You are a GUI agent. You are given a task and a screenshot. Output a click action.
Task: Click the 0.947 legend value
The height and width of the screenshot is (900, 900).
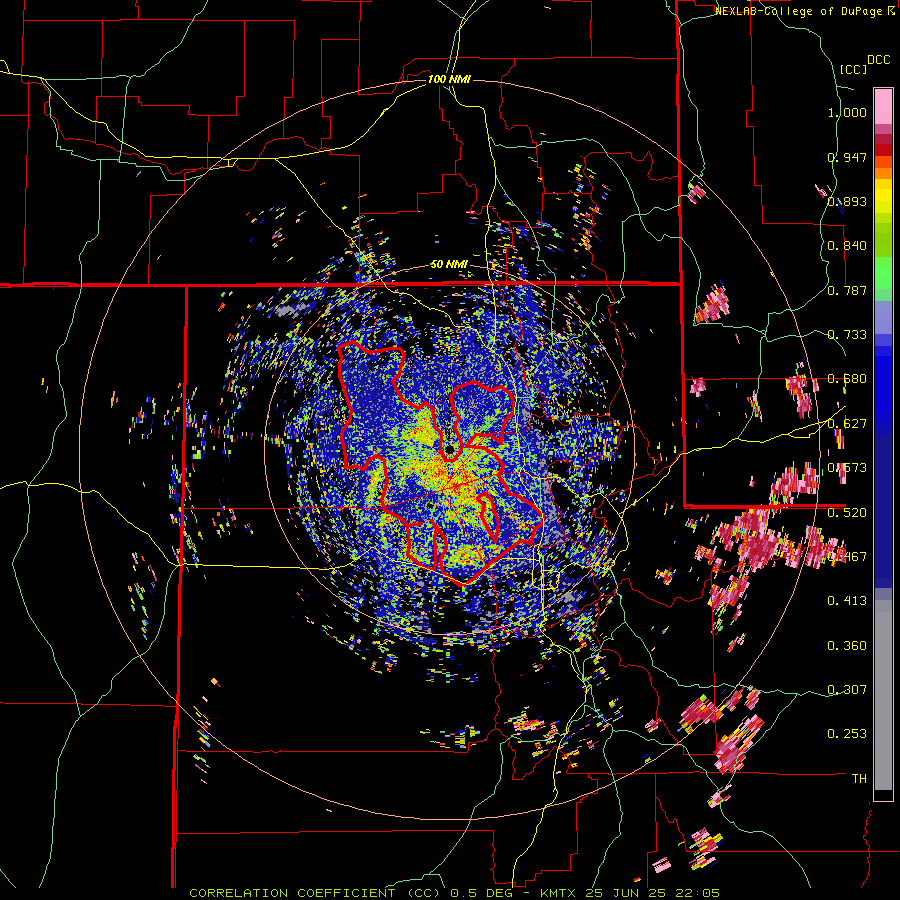[x=847, y=157]
